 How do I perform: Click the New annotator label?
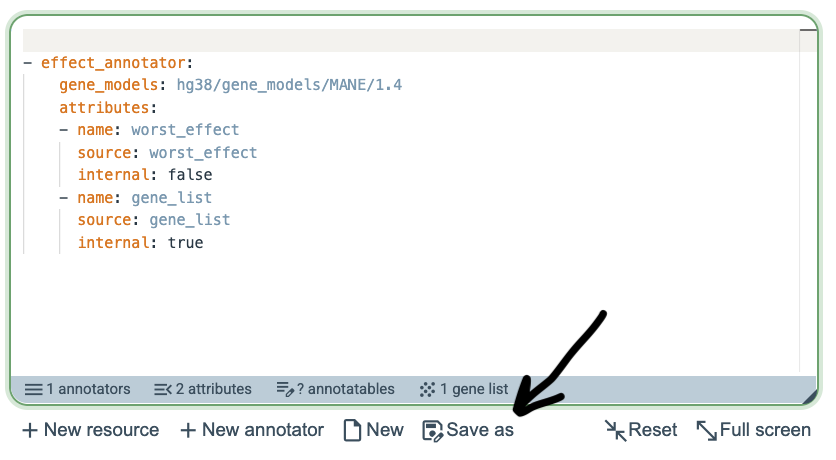(263, 430)
